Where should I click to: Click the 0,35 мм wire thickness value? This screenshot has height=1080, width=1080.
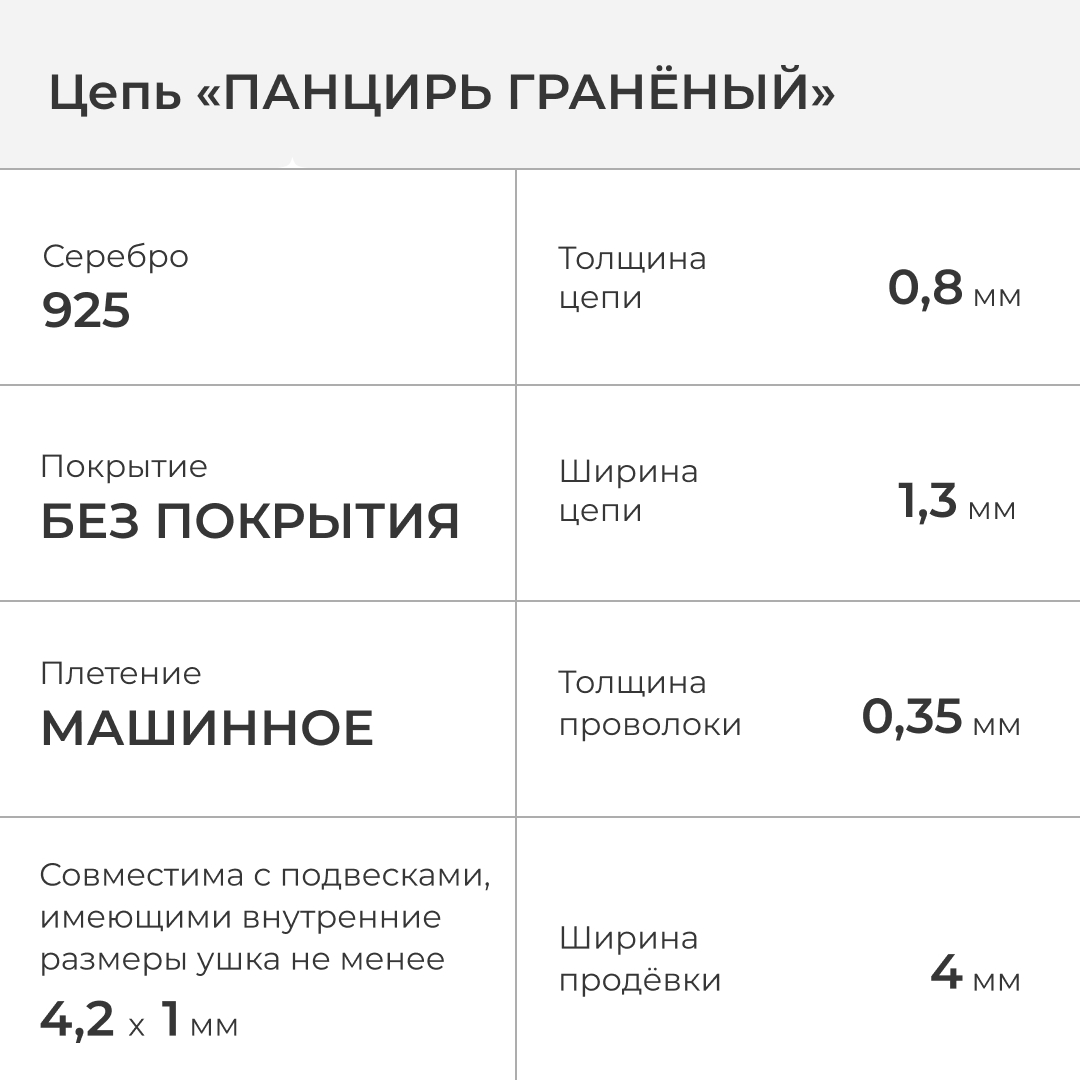[940, 718]
